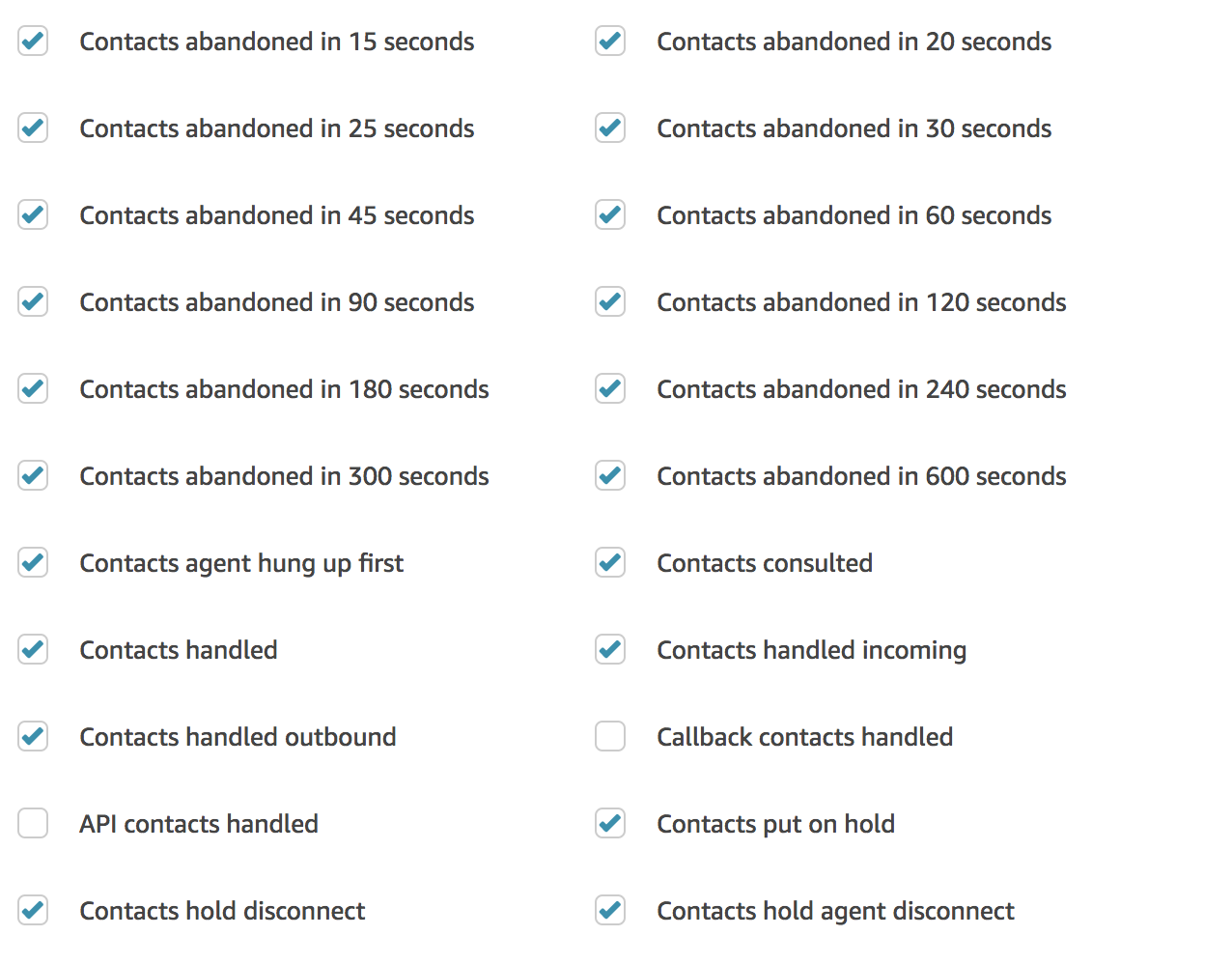Uncheck Contacts abandoned in 15 seconds
Screen dimensions: 1232x964
coord(33,41)
